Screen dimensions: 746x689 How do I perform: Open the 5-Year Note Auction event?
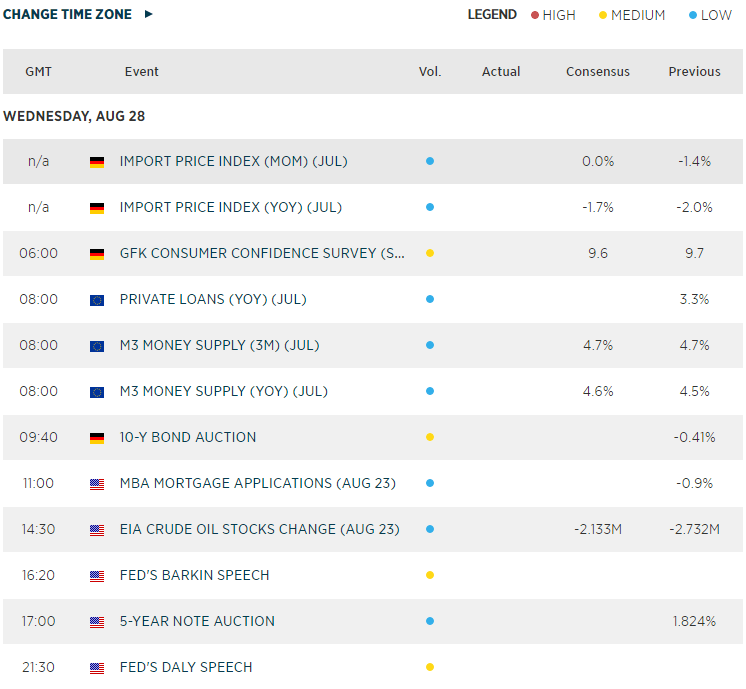197,621
